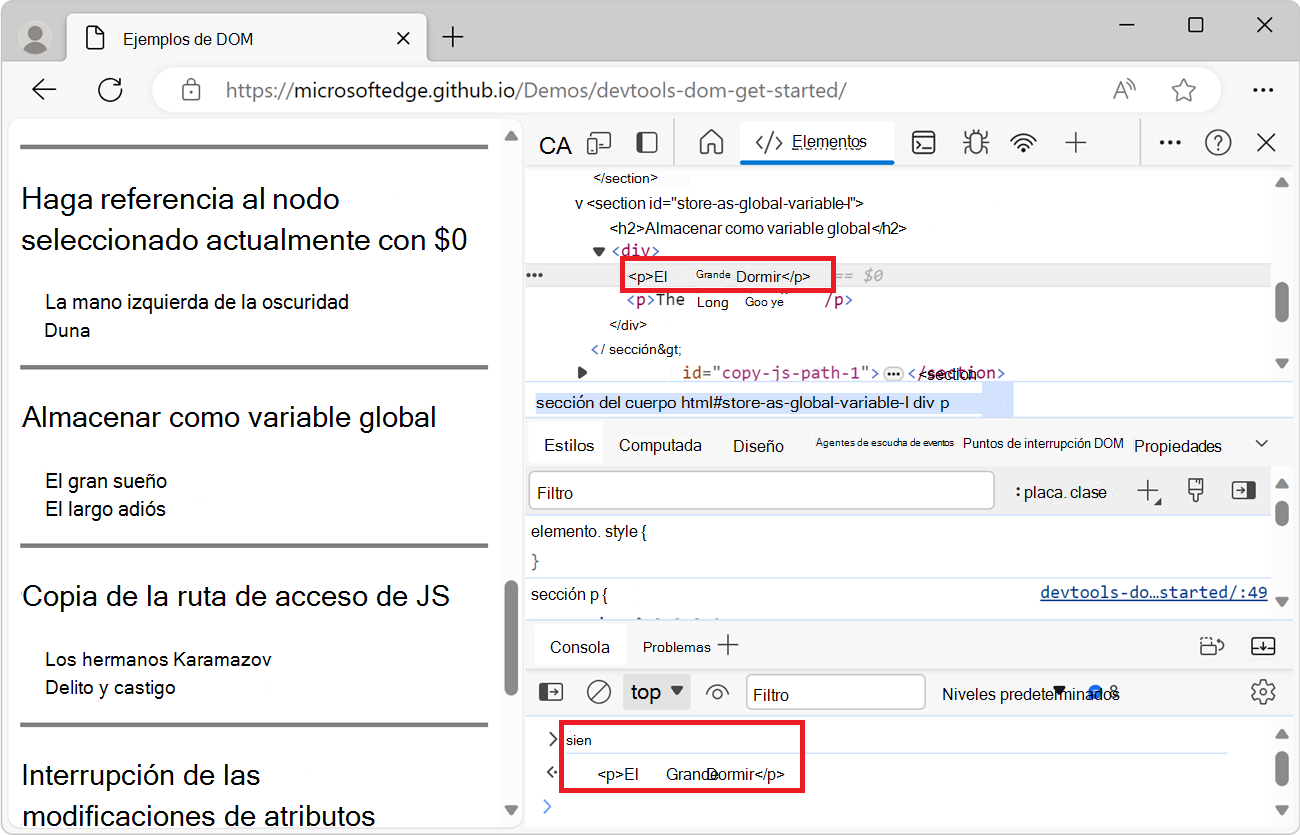Click ellipsis badge in copy-js-path-1 node
This screenshot has height=835, width=1300.
[x=893, y=373]
